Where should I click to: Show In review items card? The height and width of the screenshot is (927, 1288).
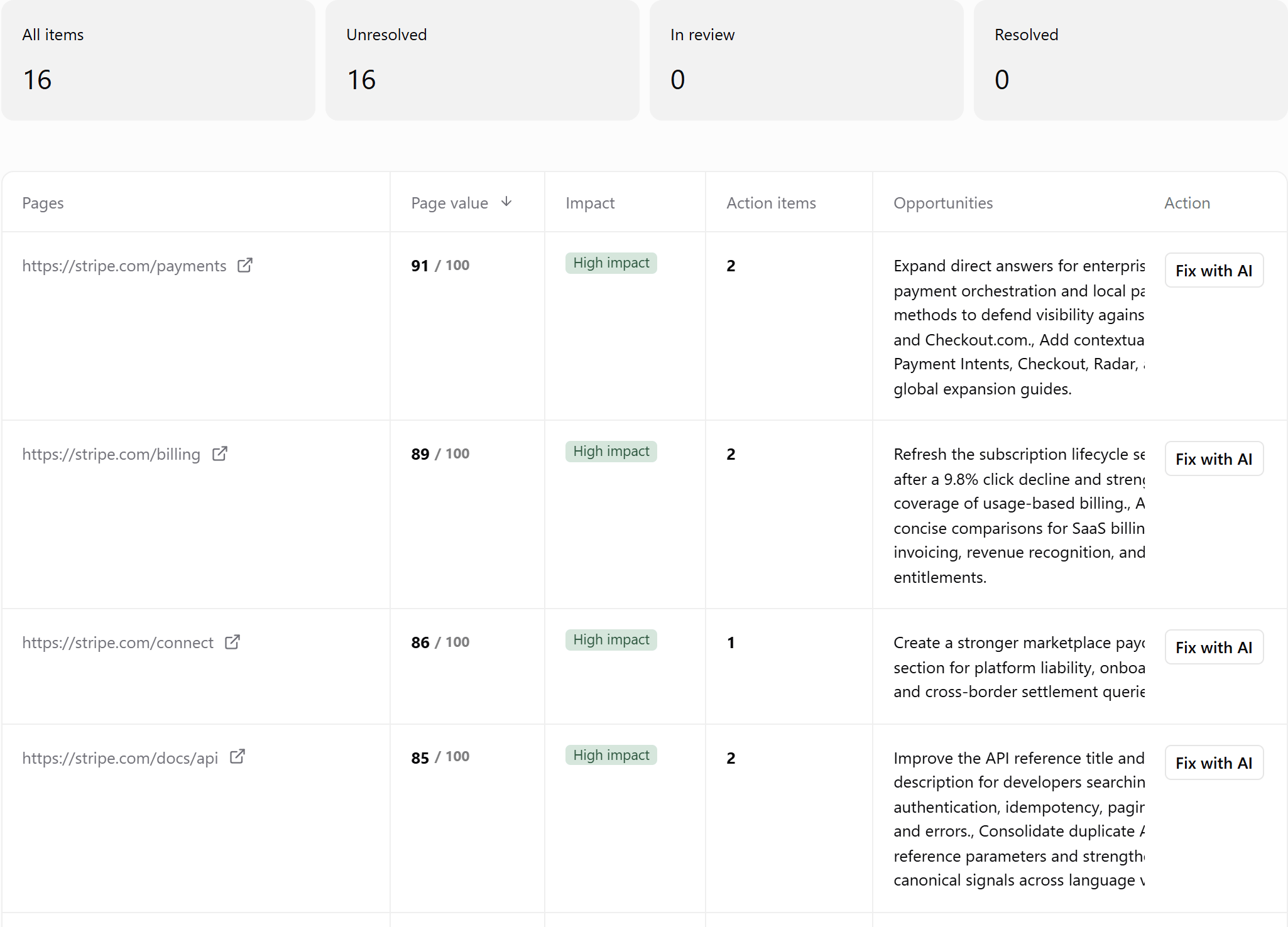pos(807,60)
